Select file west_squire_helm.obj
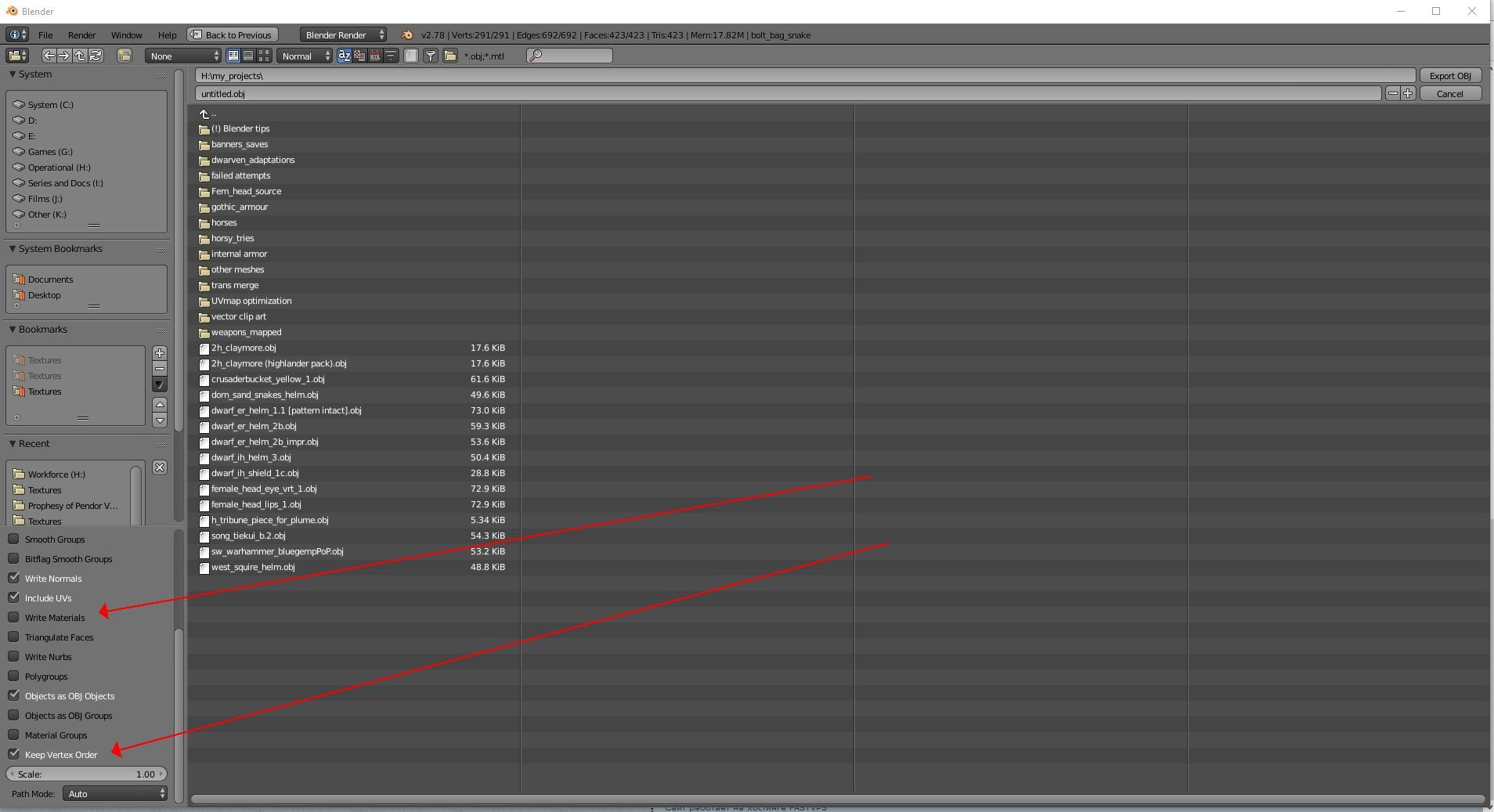 (253, 567)
